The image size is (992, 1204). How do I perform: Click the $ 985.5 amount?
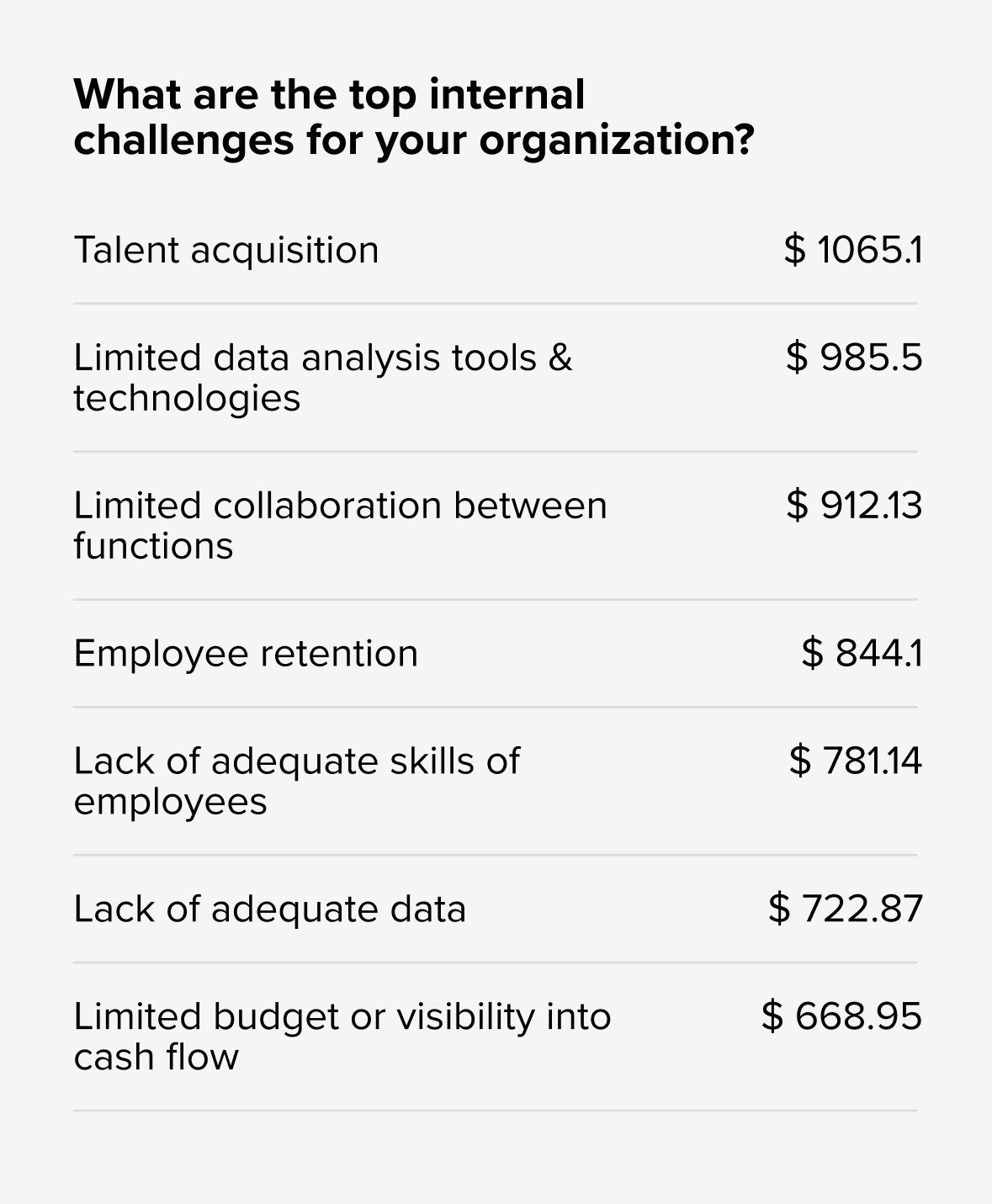(854, 358)
